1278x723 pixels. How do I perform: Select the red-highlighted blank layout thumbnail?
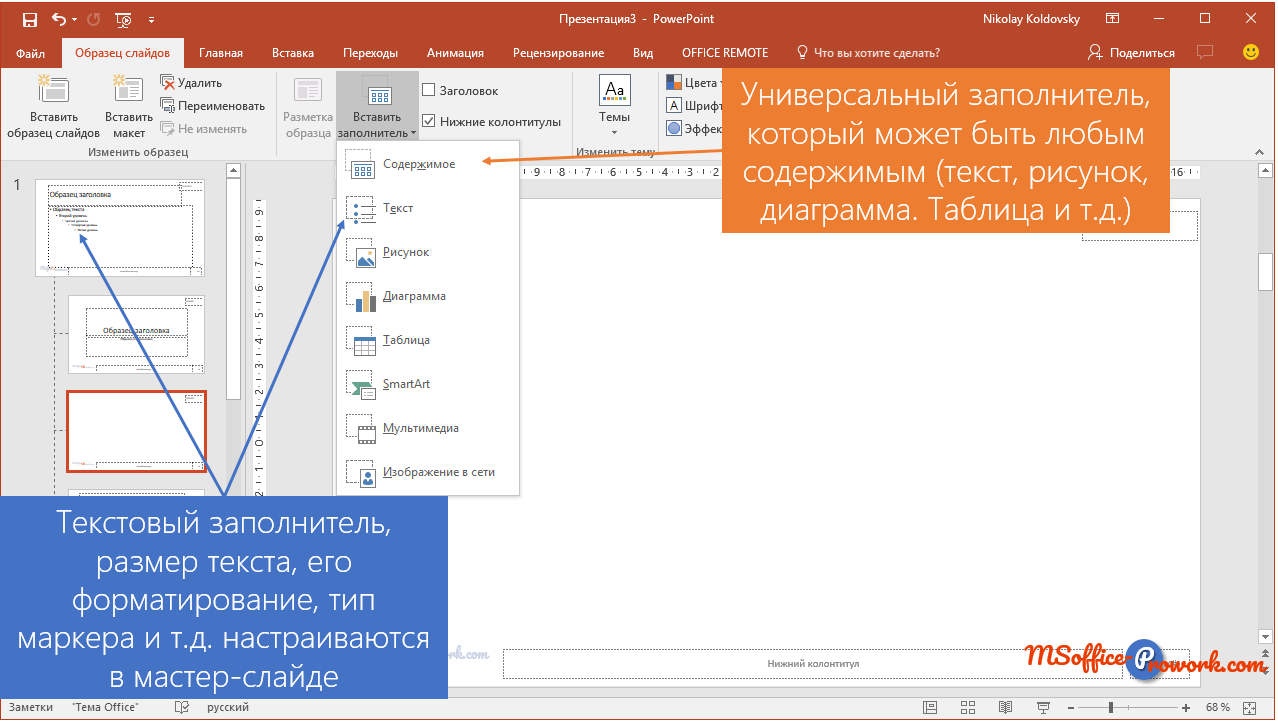coord(136,431)
